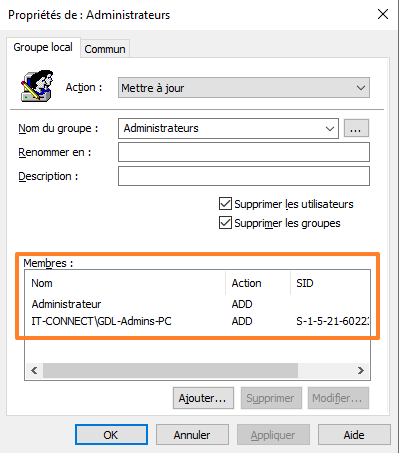
Task: Confirm with the OK button
Action: click(111, 435)
